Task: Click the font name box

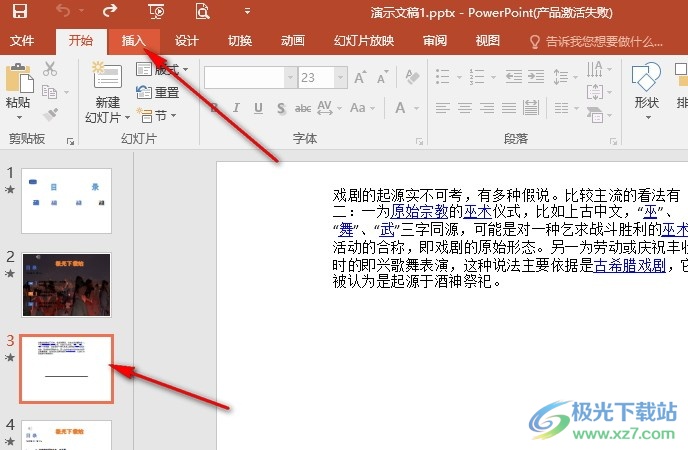Action: tap(244, 78)
